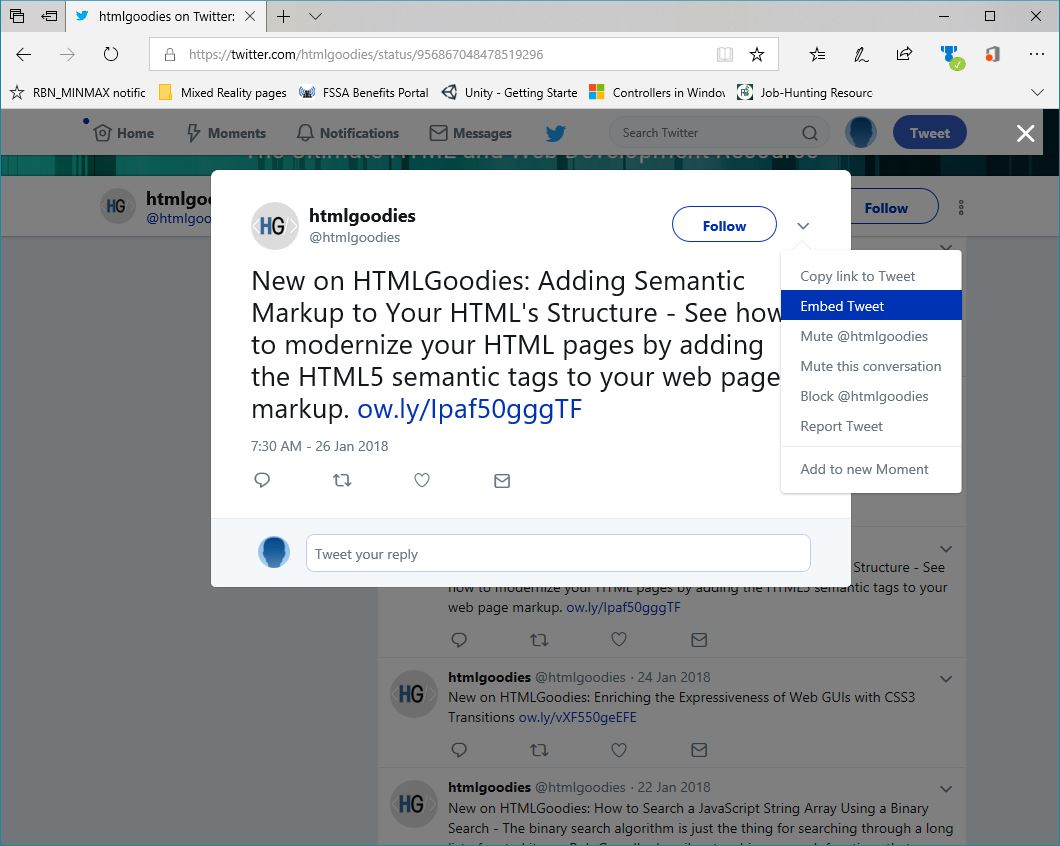Click the Tweet your reply field
The image size is (1060, 846).
[558, 554]
